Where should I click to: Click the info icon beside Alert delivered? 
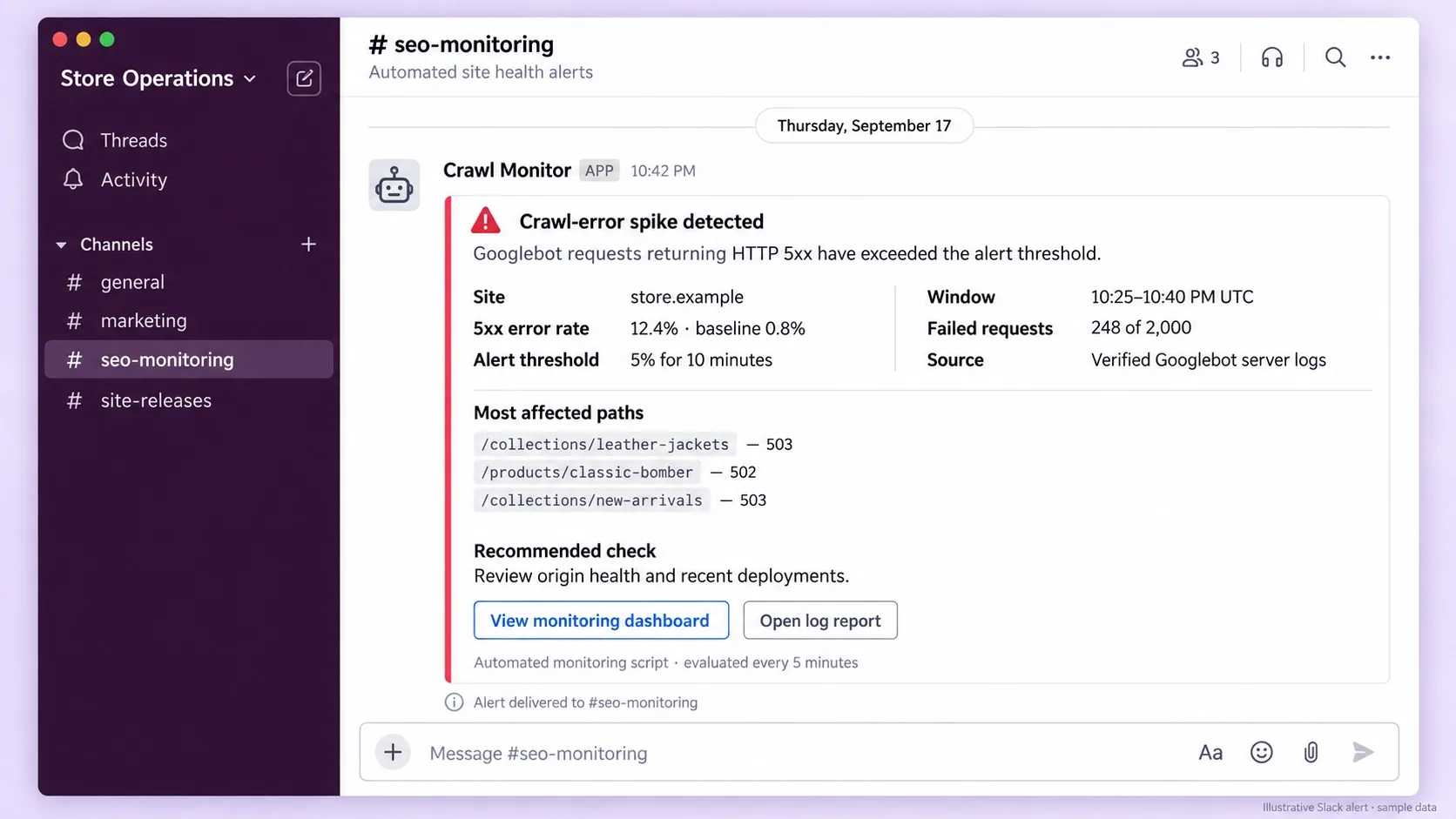(x=454, y=702)
